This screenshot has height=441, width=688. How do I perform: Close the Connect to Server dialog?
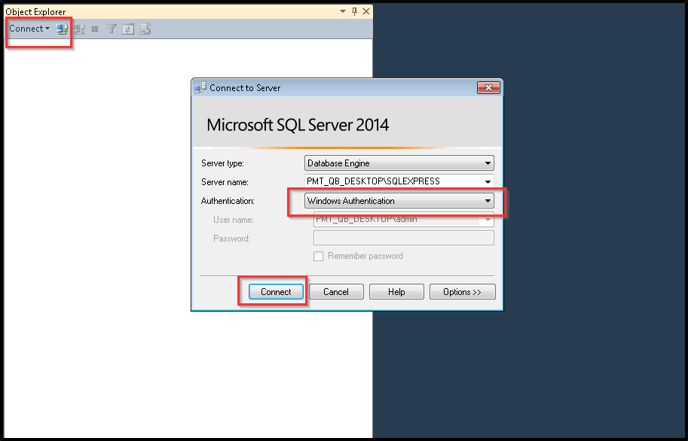click(488, 88)
